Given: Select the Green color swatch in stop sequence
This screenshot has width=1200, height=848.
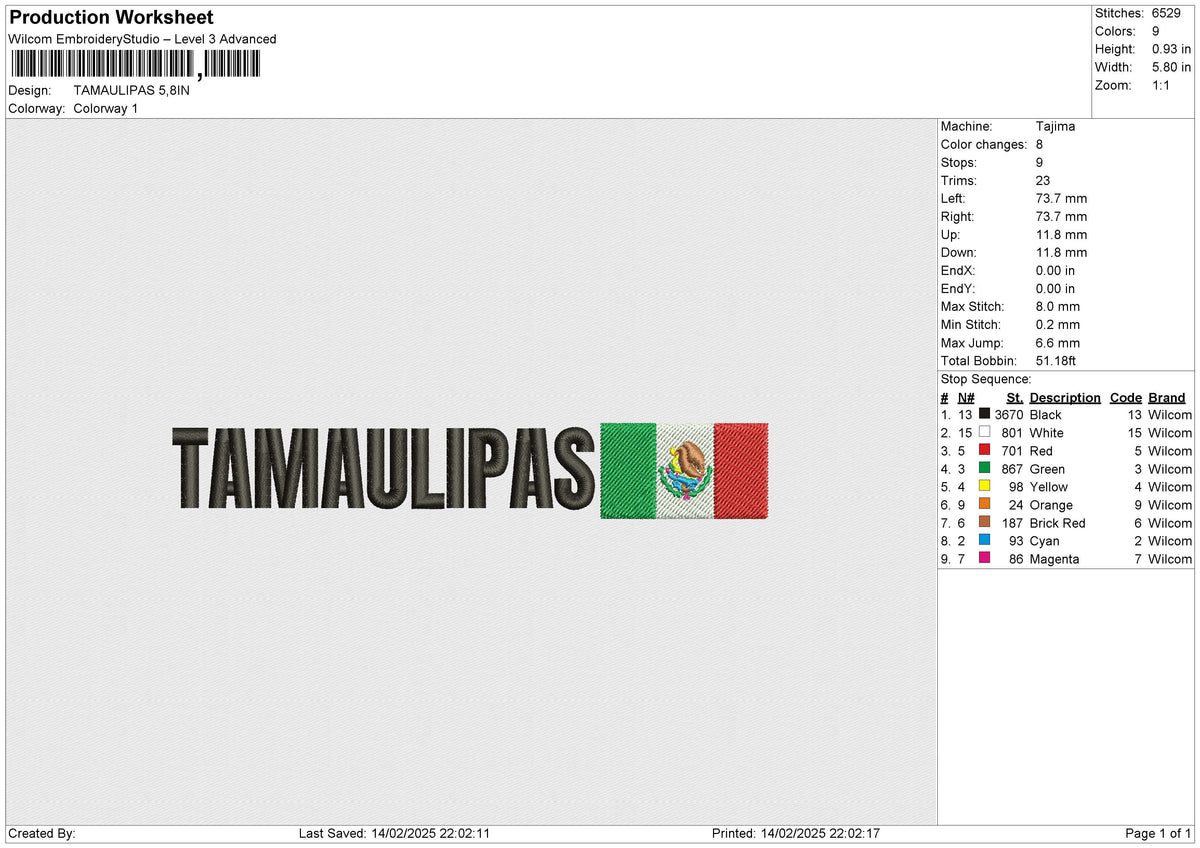Looking at the screenshot, I should pyautogui.click(x=985, y=468).
